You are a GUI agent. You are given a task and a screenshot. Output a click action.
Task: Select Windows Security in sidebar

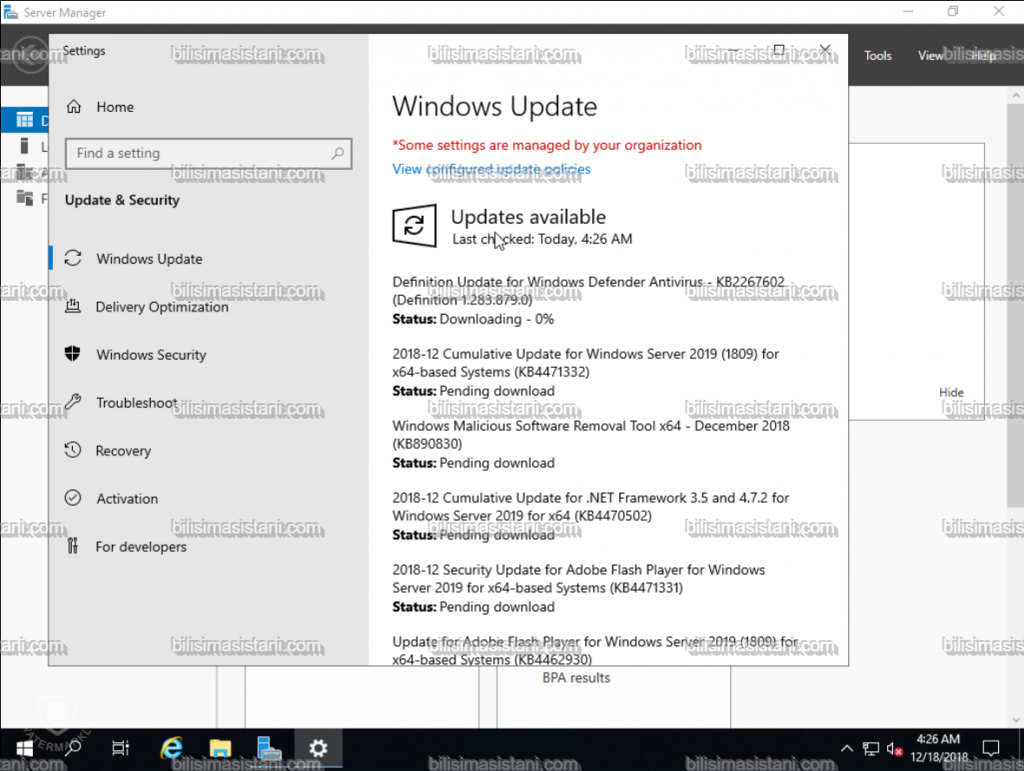point(152,354)
